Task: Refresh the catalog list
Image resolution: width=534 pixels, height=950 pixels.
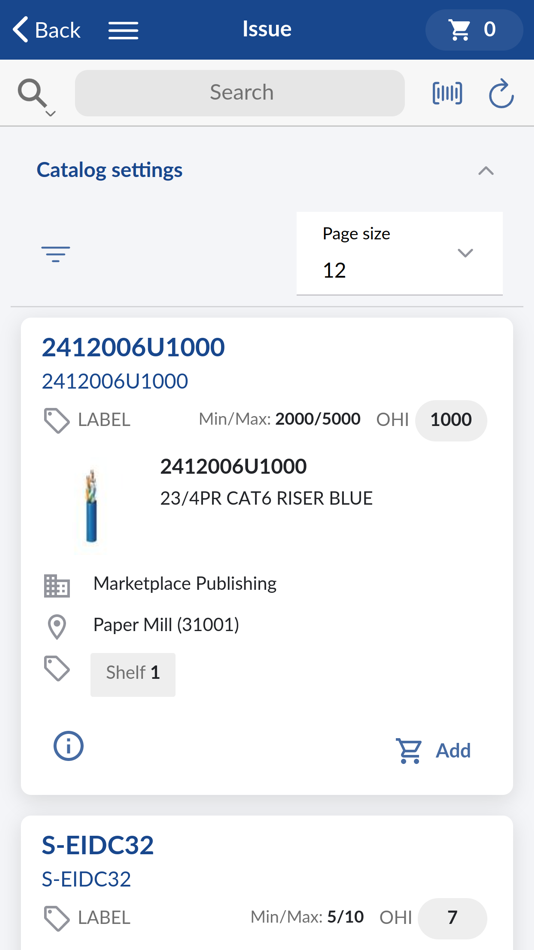Action: click(x=501, y=95)
